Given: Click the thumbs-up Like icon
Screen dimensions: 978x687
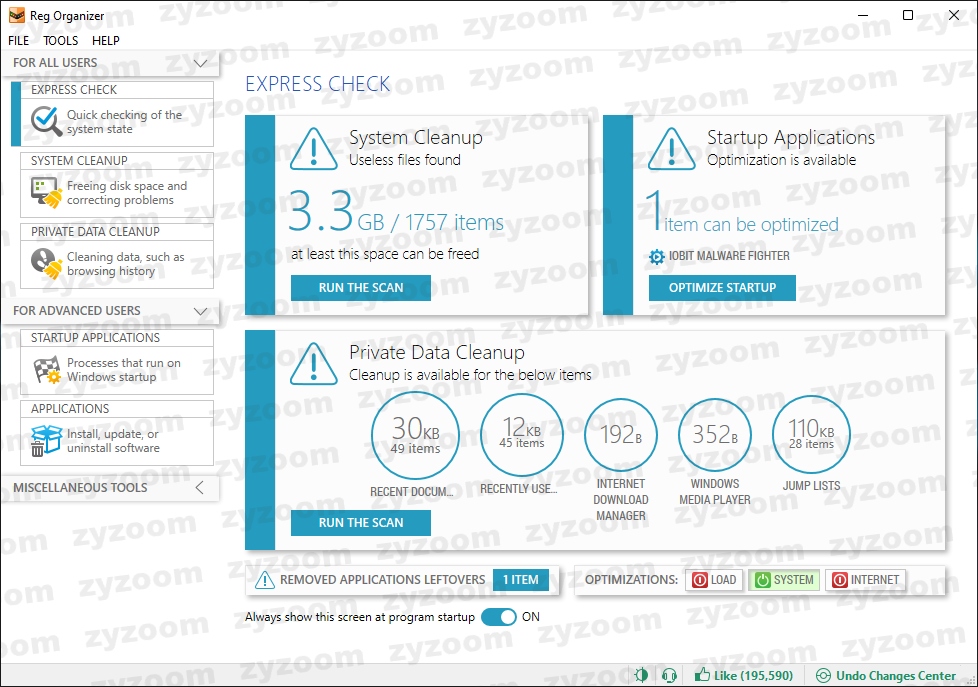Looking at the screenshot, I should 702,675.
